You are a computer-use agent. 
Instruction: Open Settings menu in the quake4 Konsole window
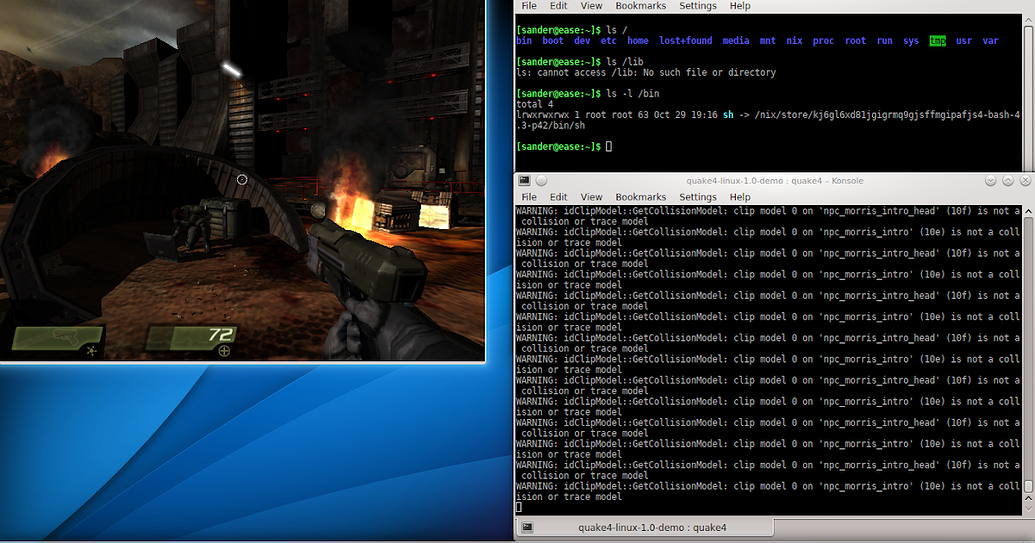pyautogui.click(x=698, y=197)
